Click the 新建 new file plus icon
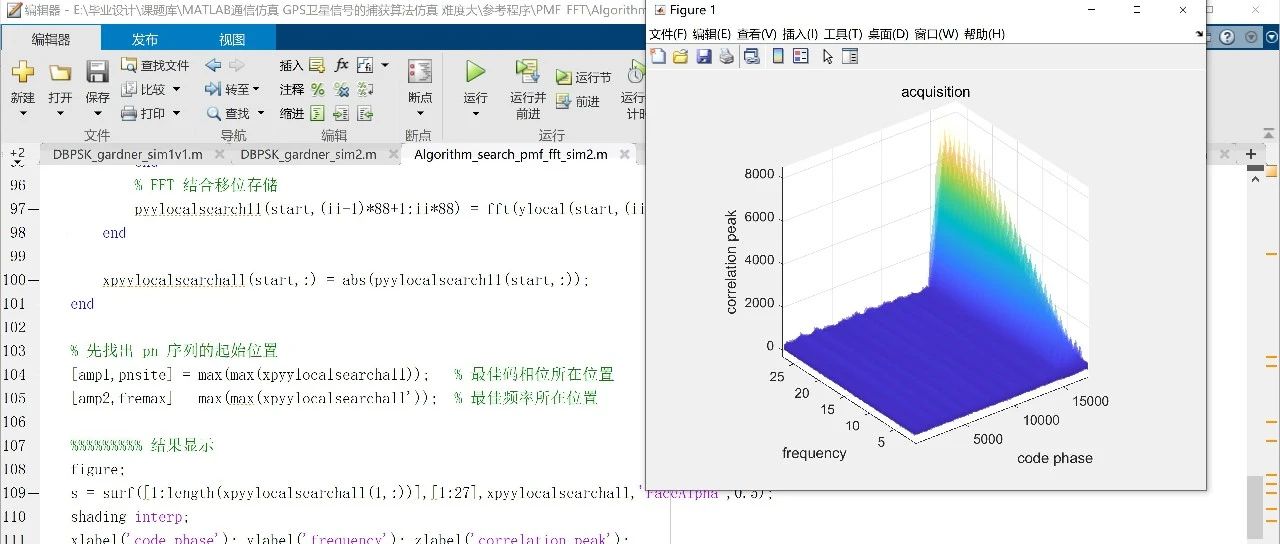Screen dimensions: 1280x544 [x=22, y=72]
